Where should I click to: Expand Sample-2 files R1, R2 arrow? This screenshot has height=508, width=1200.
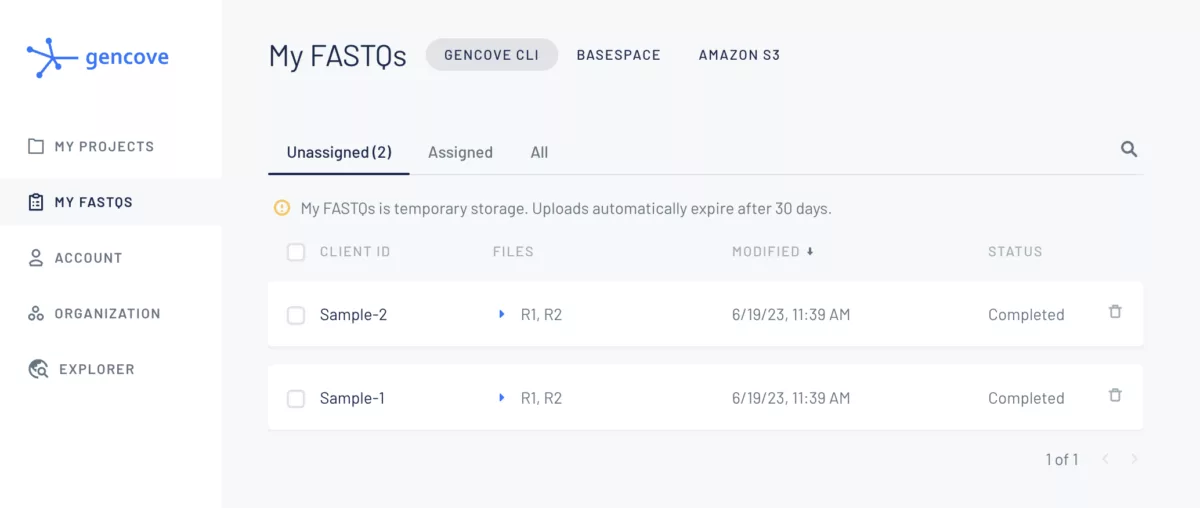502,314
